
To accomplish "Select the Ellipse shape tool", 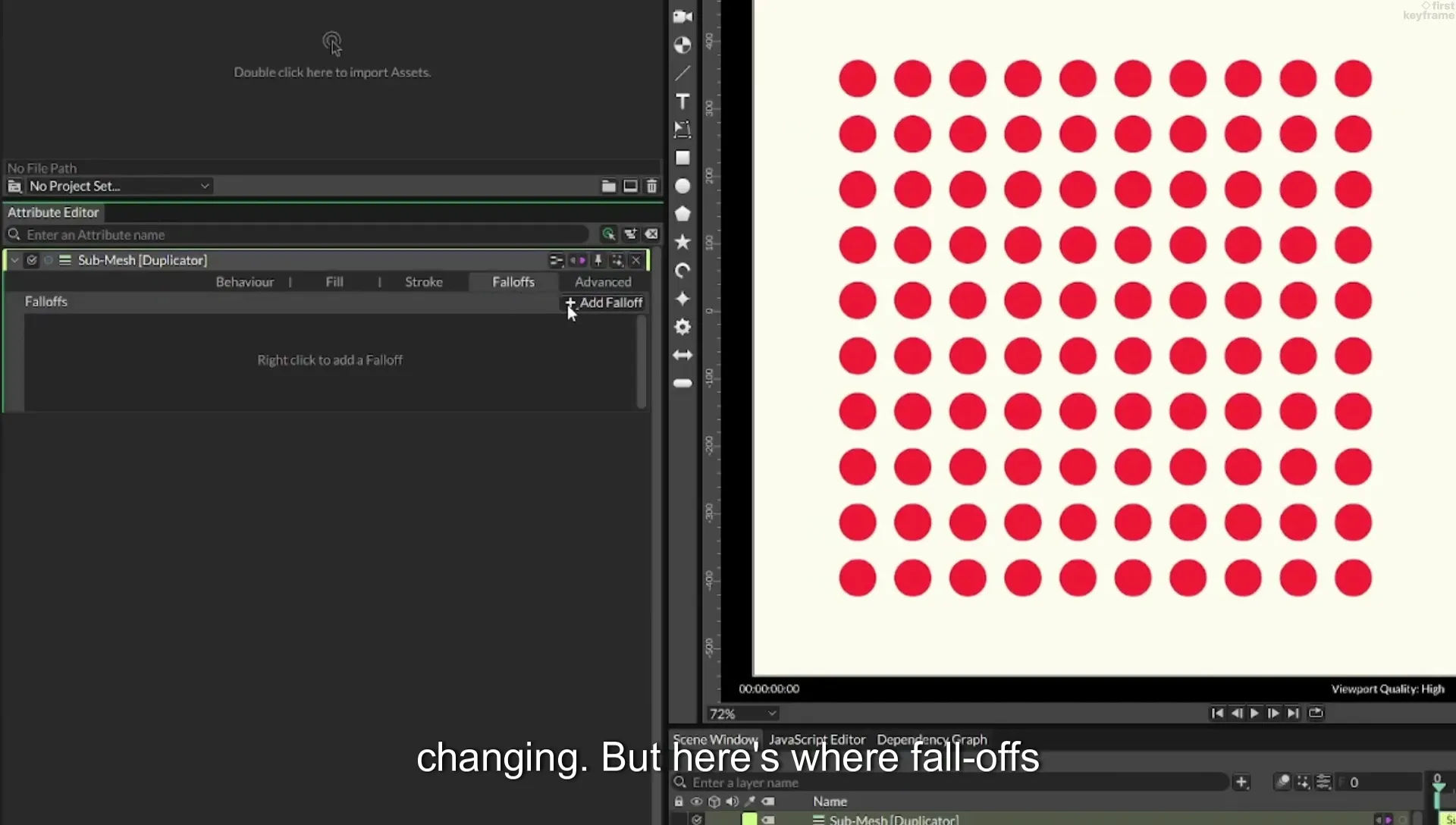I will [x=682, y=186].
